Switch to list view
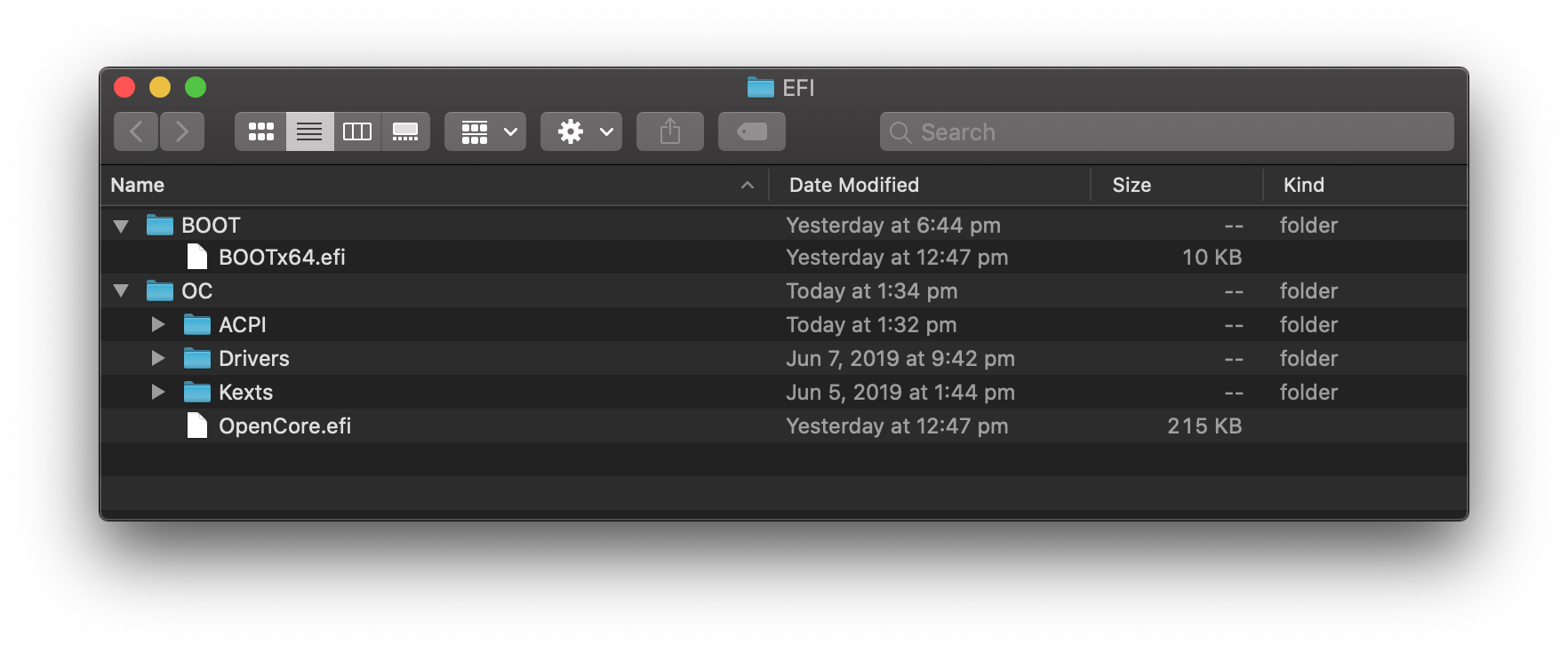 [x=309, y=131]
